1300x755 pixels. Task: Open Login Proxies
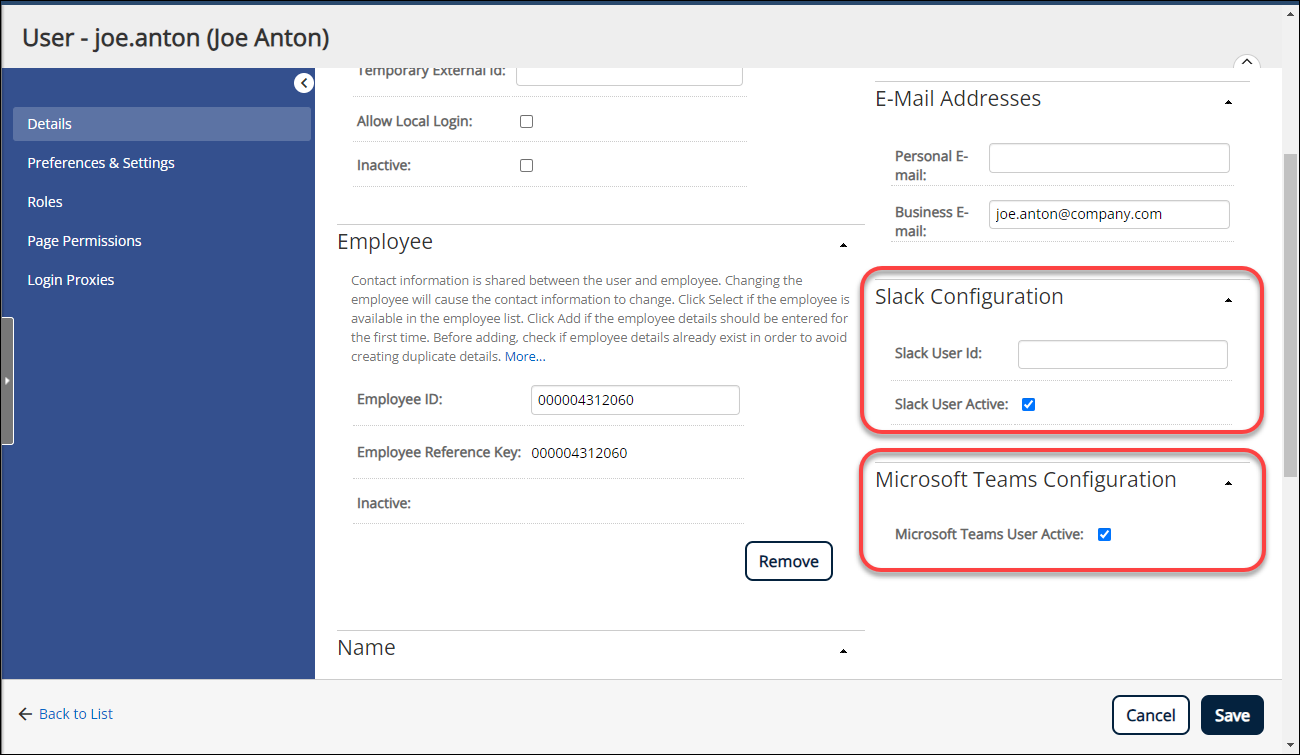71,280
